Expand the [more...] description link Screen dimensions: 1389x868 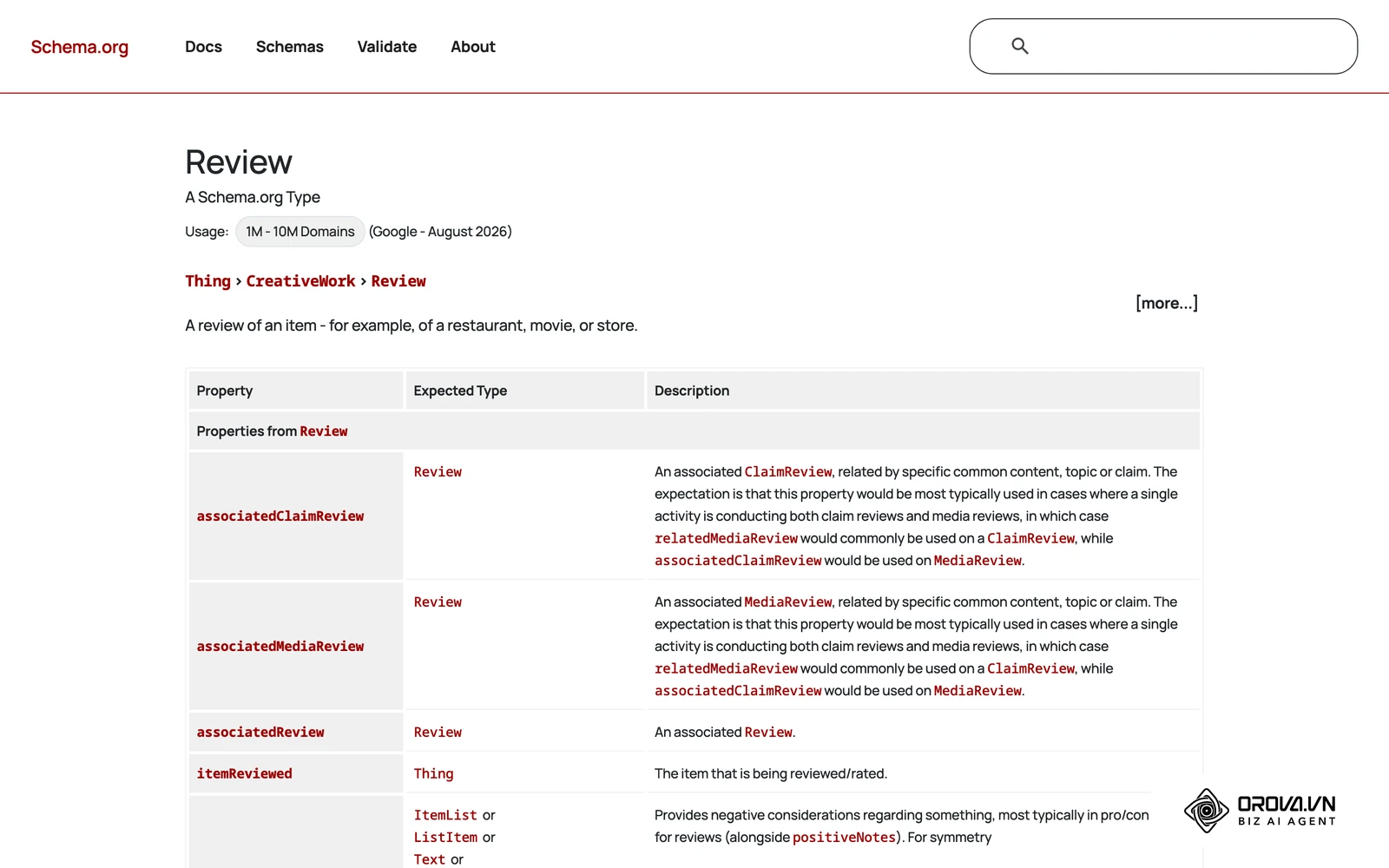point(1167,303)
